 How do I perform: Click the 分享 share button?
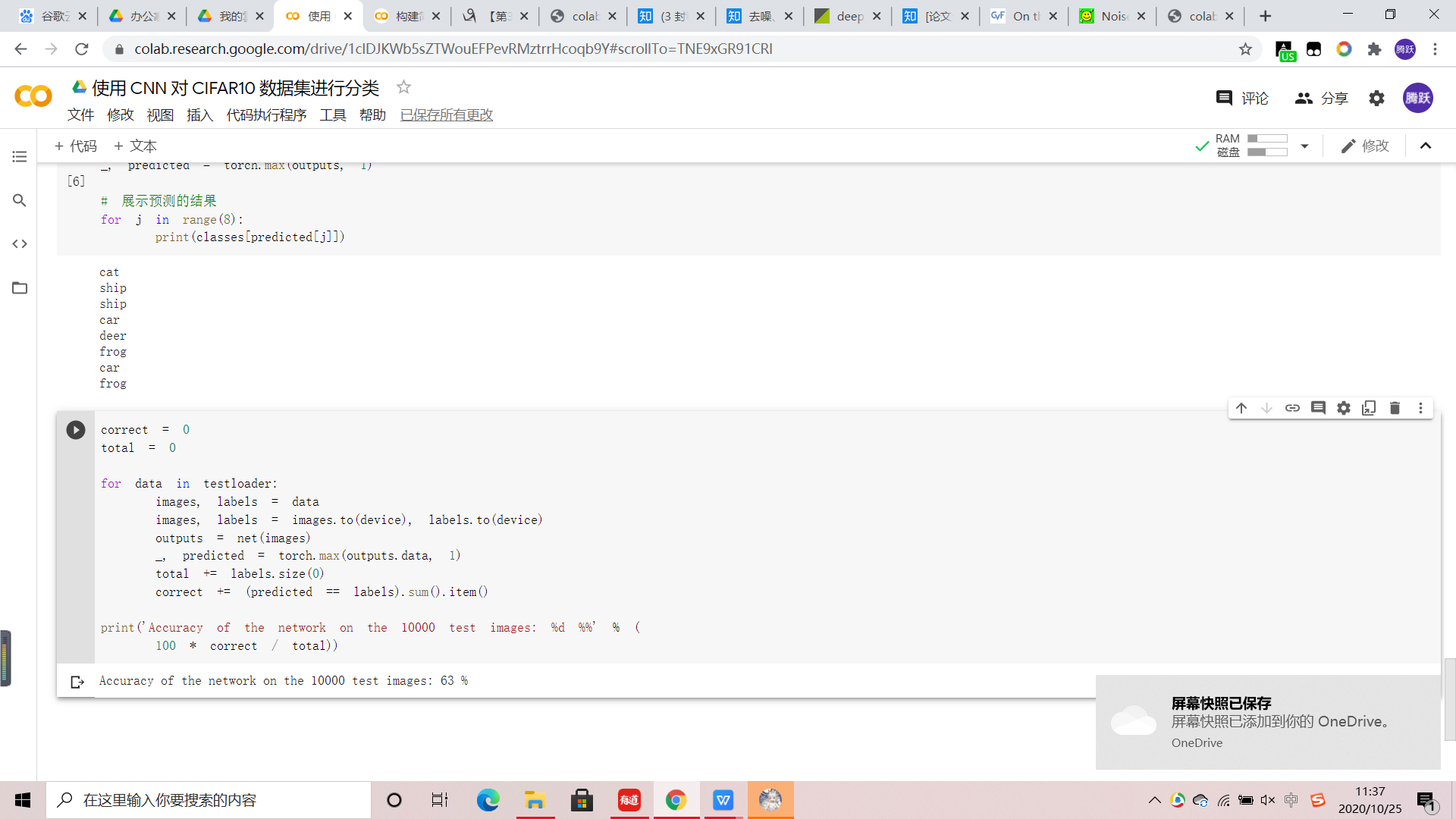pyautogui.click(x=1321, y=98)
